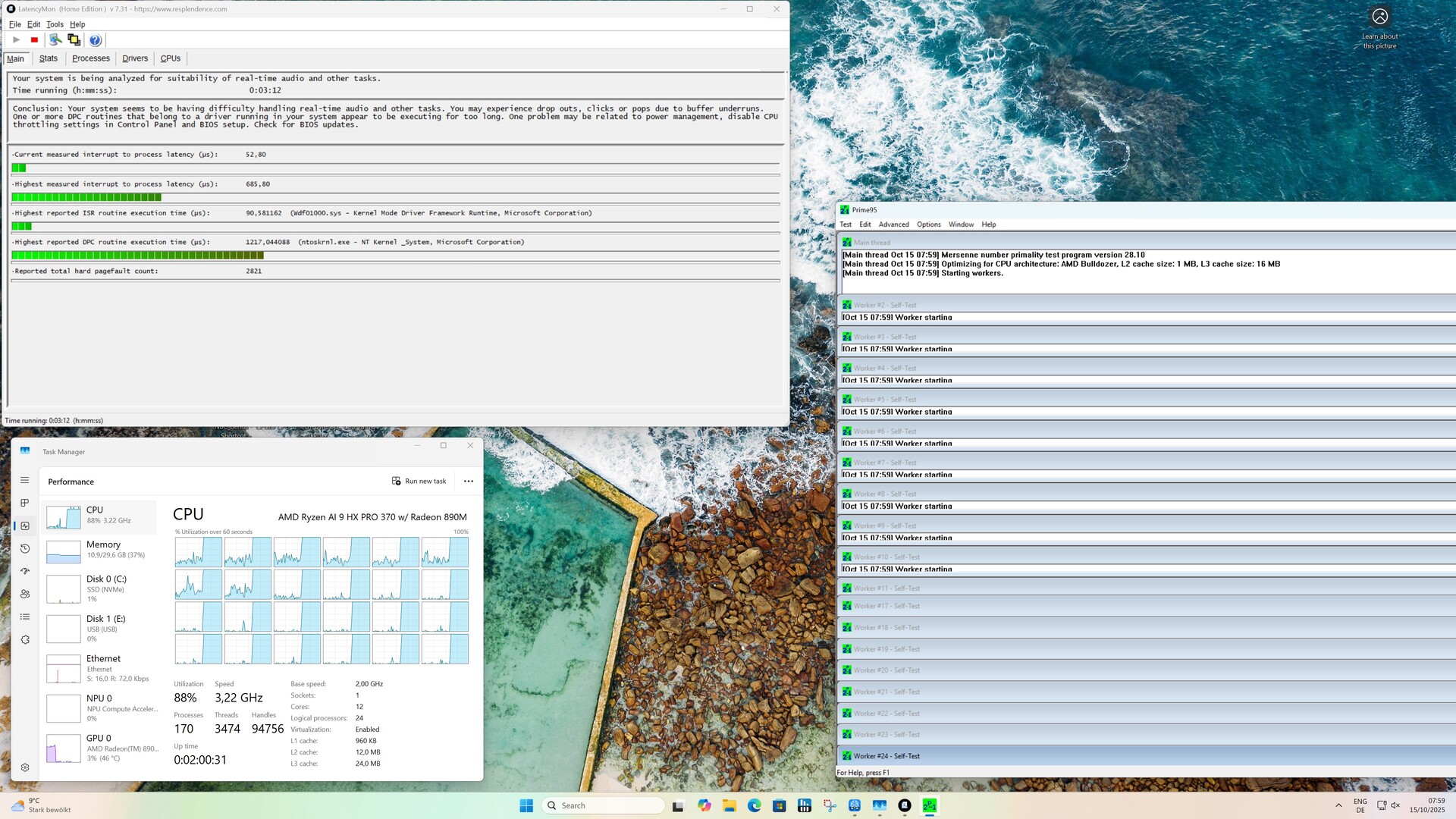Open Task Manager settings gear icon
The height and width of the screenshot is (819, 1456).
tap(25, 767)
